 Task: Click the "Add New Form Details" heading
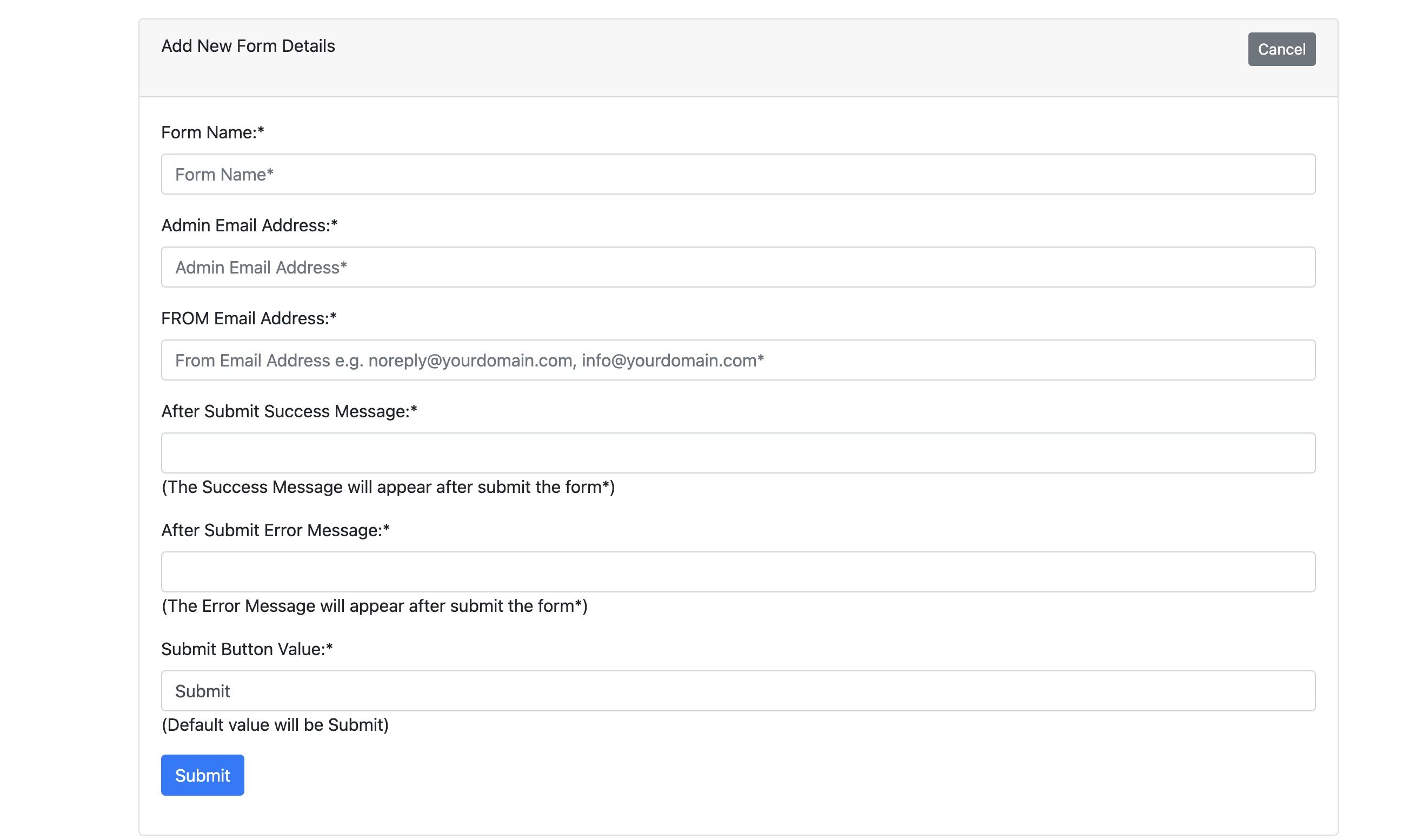(x=248, y=46)
